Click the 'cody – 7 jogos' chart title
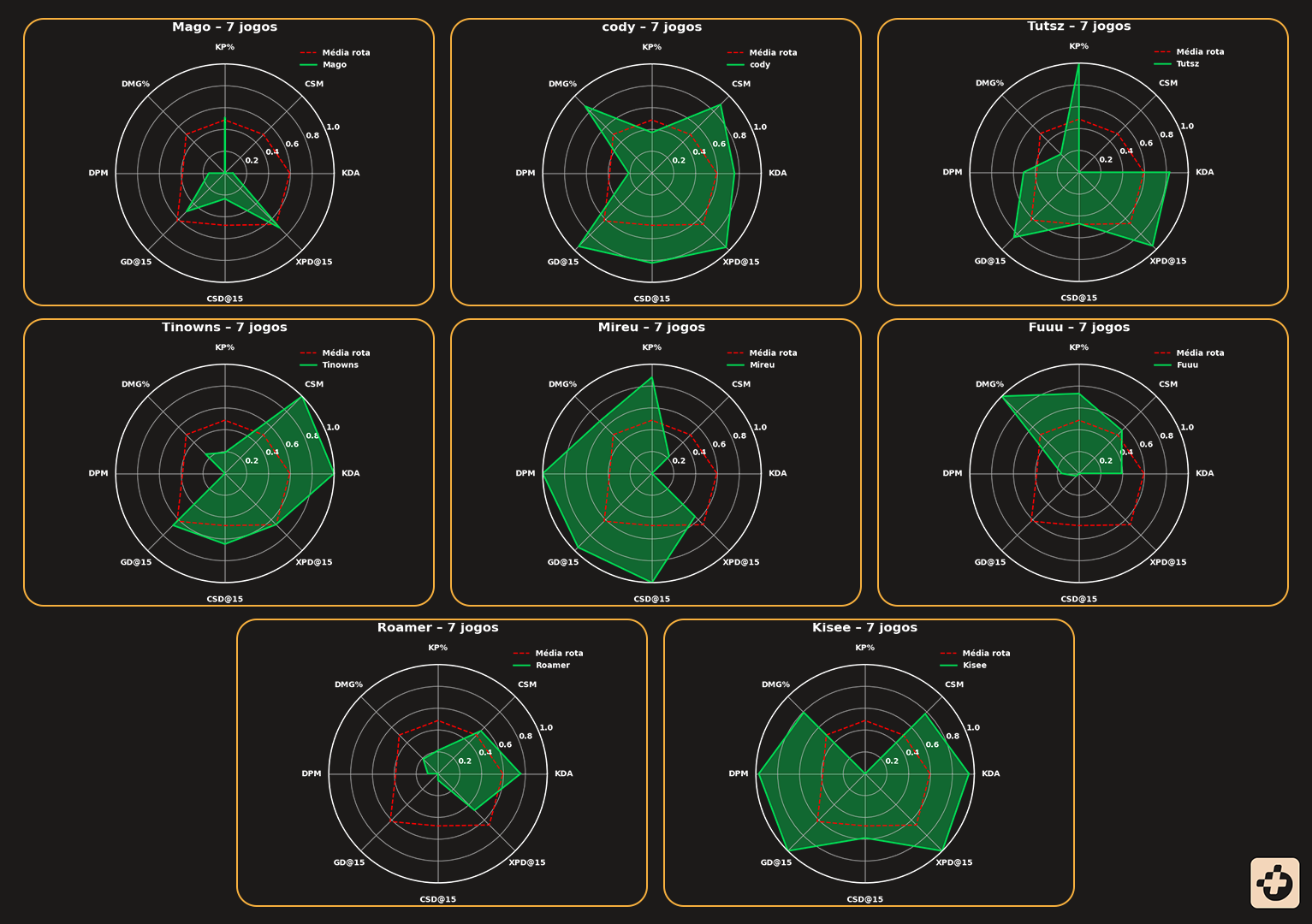This screenshot has height=924, width=1312. coord(651,27)
